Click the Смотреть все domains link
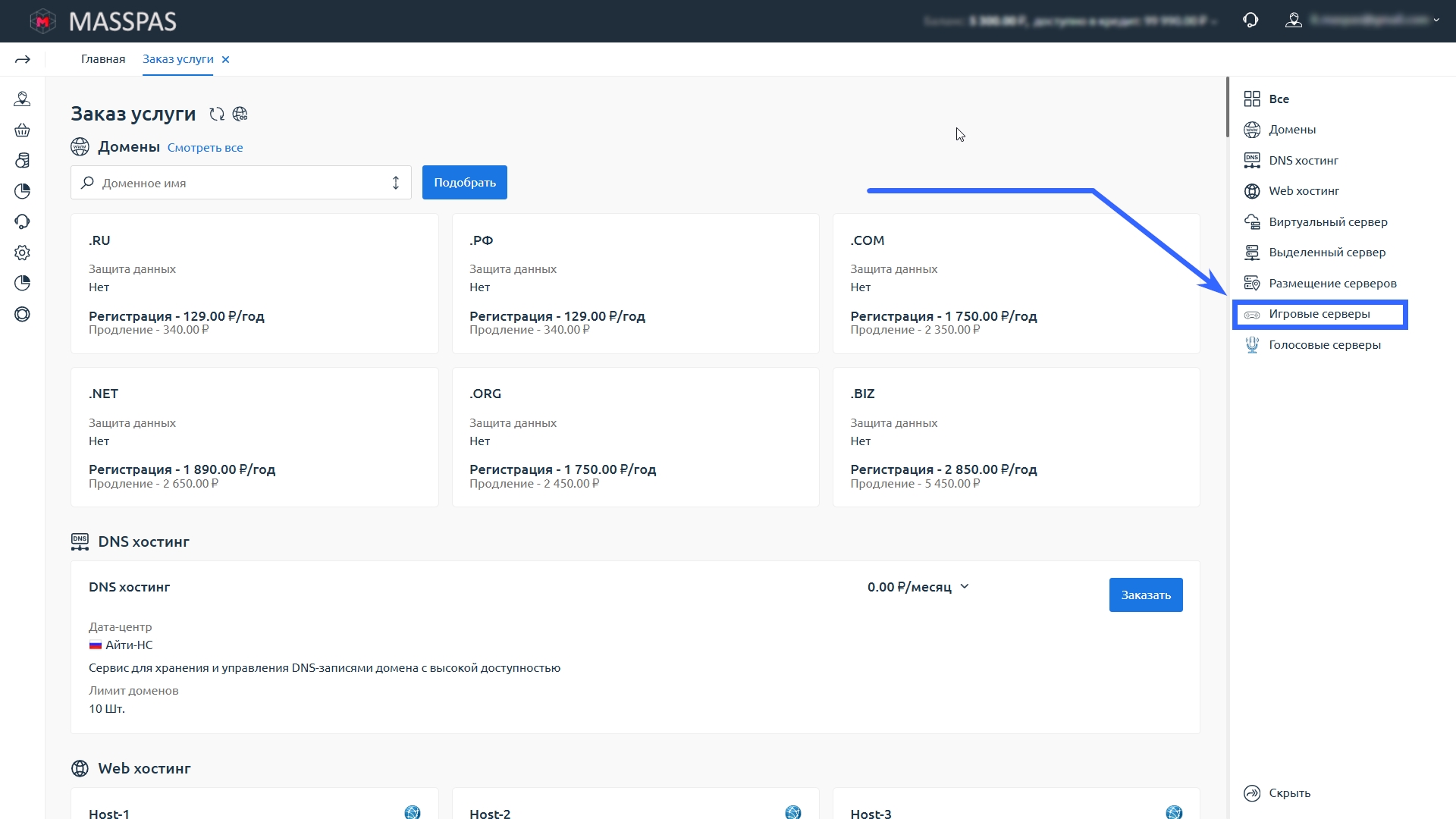This screenshot has width=1456, height=819. 205,148
